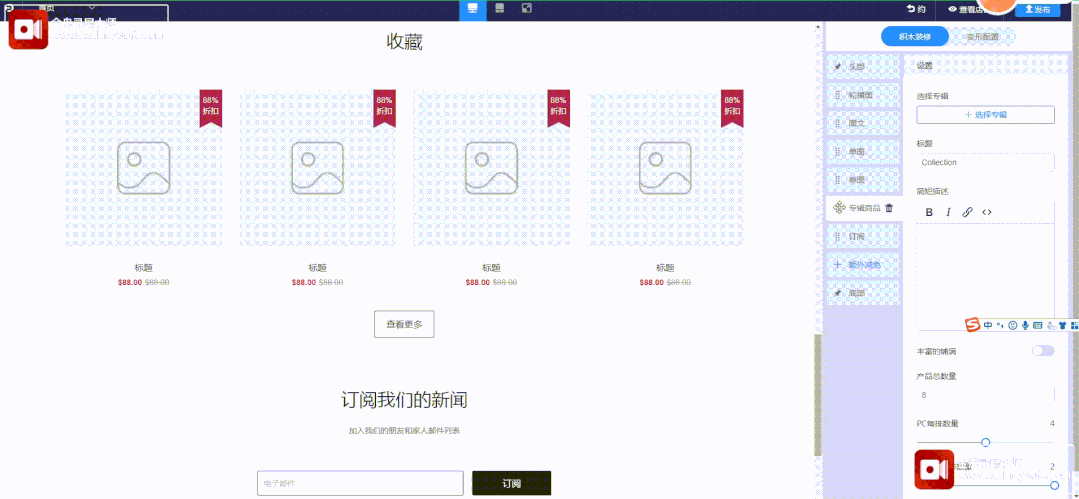Select the 图文 section row
This screenshot has width=1079, height=499.
click(864, 123)
